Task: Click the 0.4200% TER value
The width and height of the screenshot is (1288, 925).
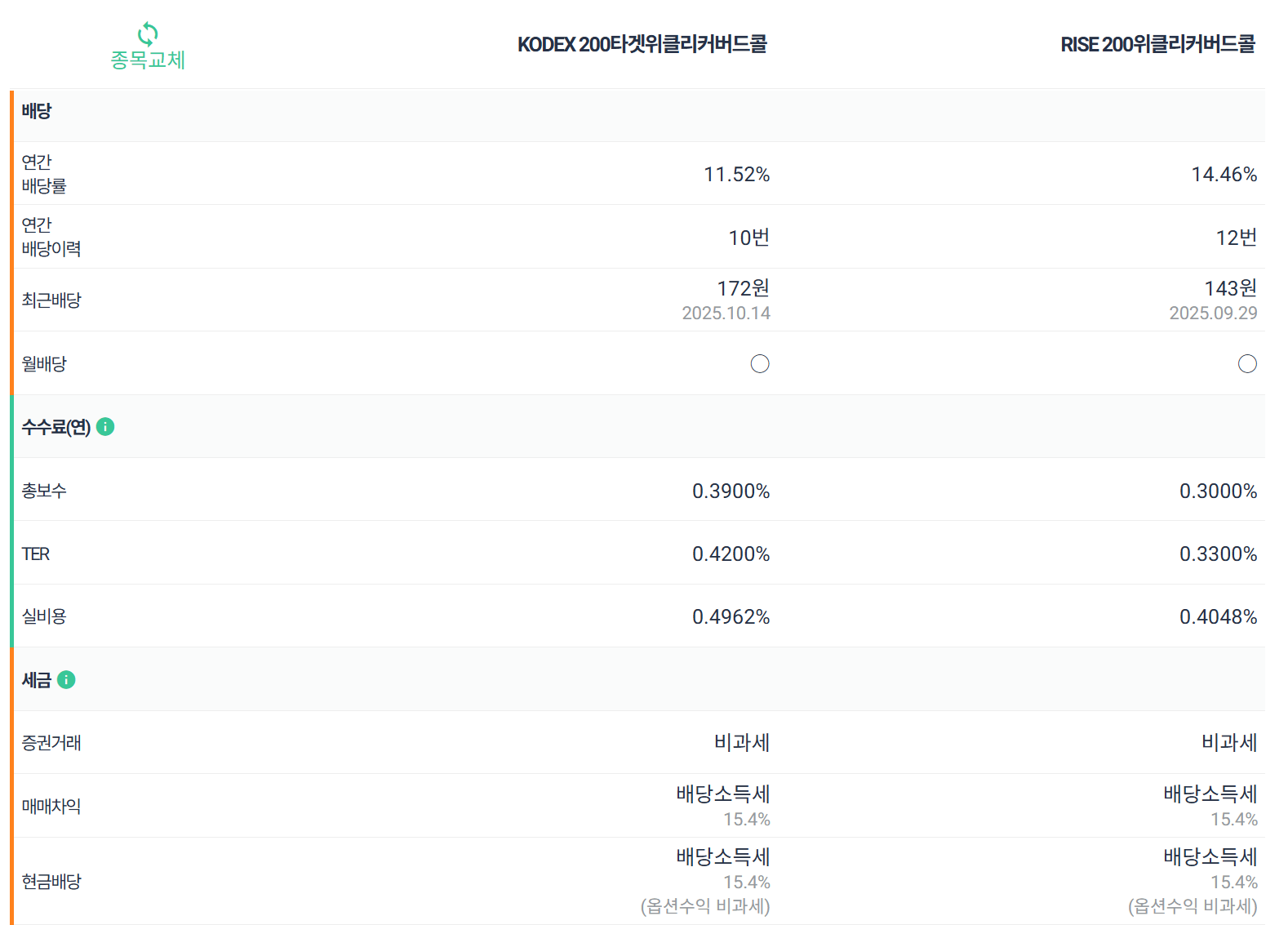Action: click(731, 554)
